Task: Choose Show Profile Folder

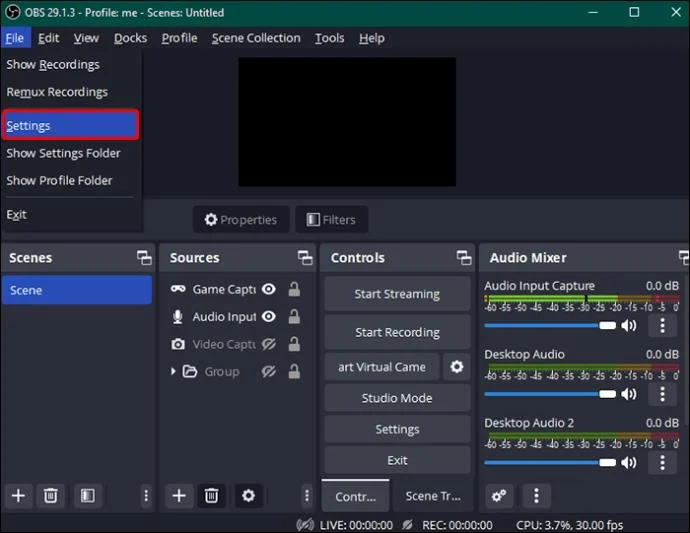Action: [x=70, y=180]
